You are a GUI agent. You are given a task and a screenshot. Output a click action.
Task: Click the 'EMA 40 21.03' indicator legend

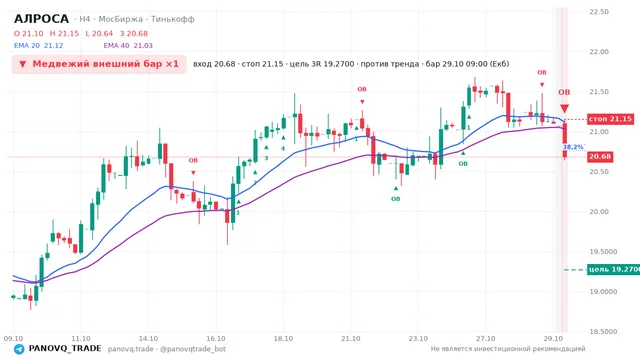[x=128, y=46]
